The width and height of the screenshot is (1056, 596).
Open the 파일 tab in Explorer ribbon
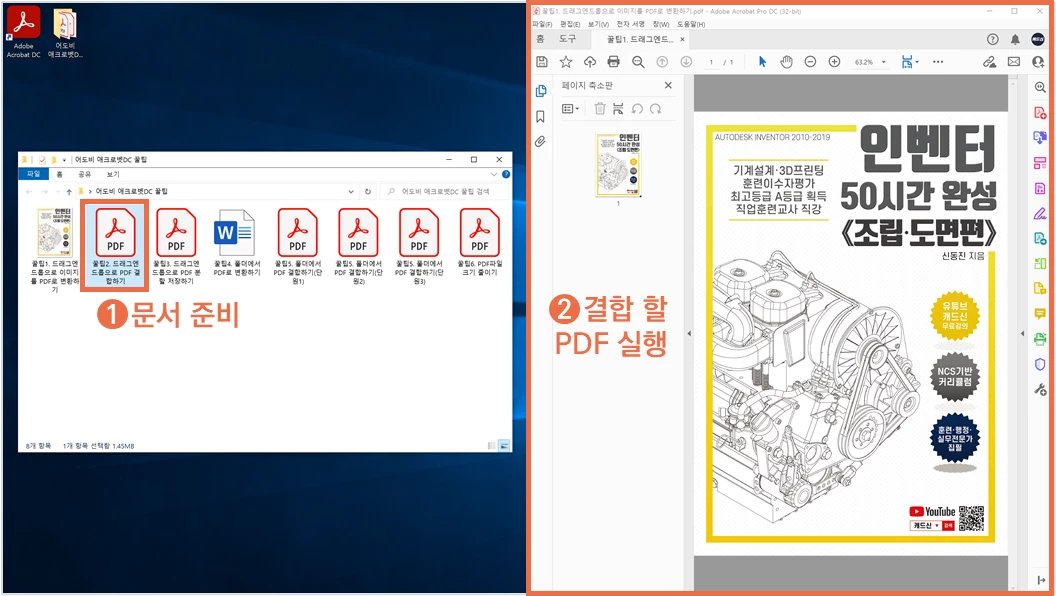(33, 174)
